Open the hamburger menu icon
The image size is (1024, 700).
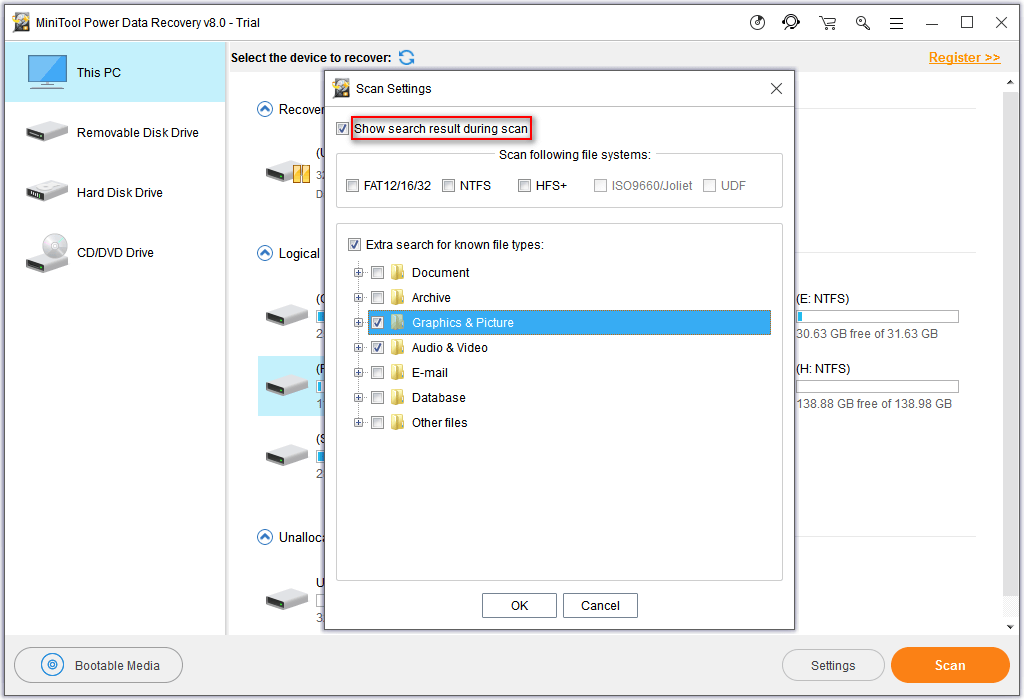coord(897,24)
